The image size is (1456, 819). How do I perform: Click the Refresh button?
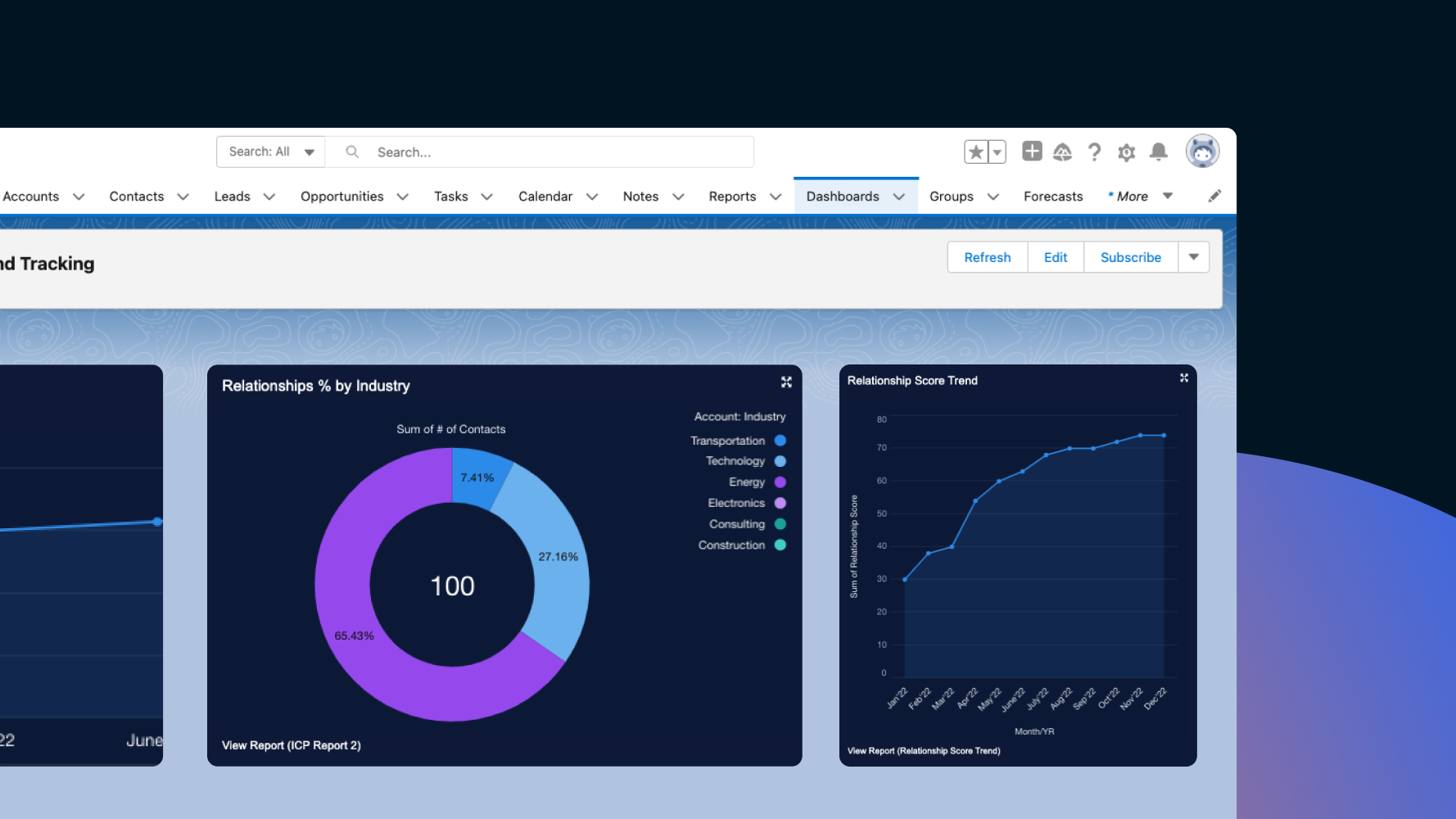pos(987,257)
